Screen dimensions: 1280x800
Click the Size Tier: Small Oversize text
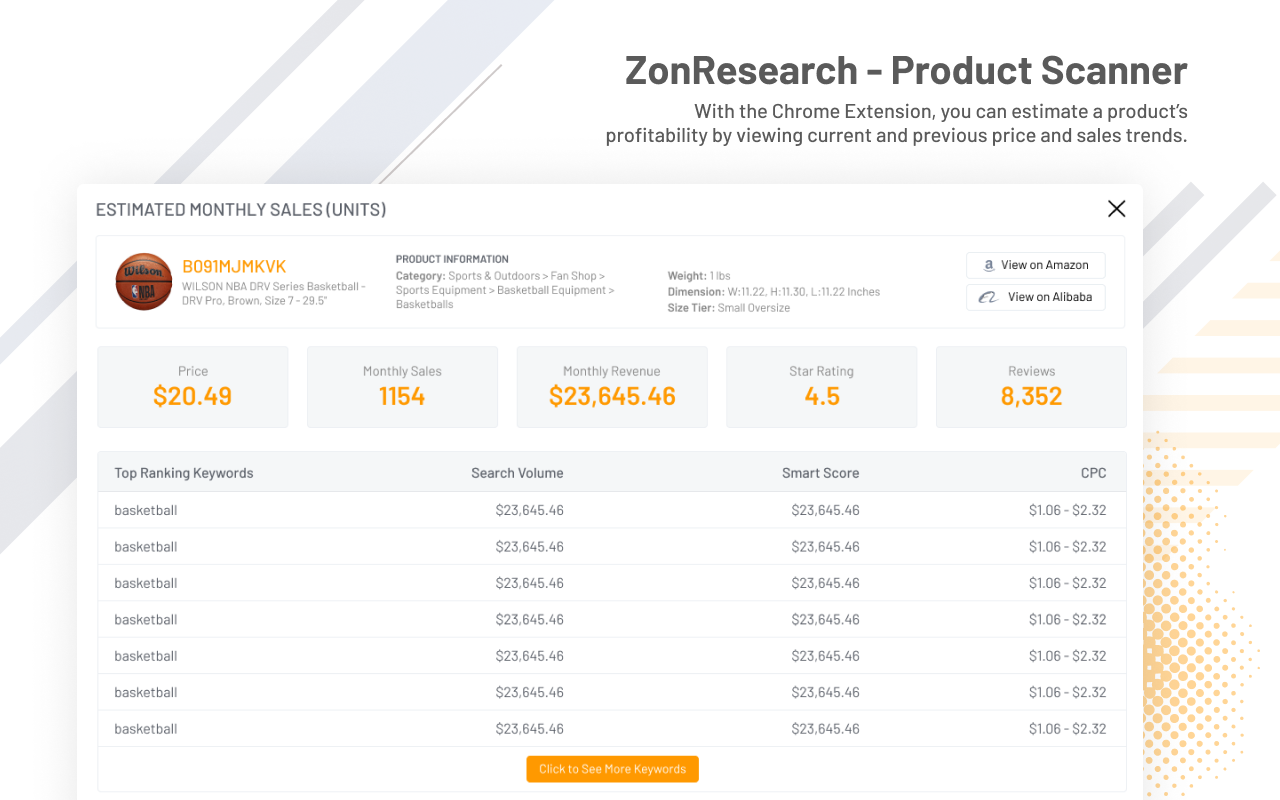pos(729,308)
